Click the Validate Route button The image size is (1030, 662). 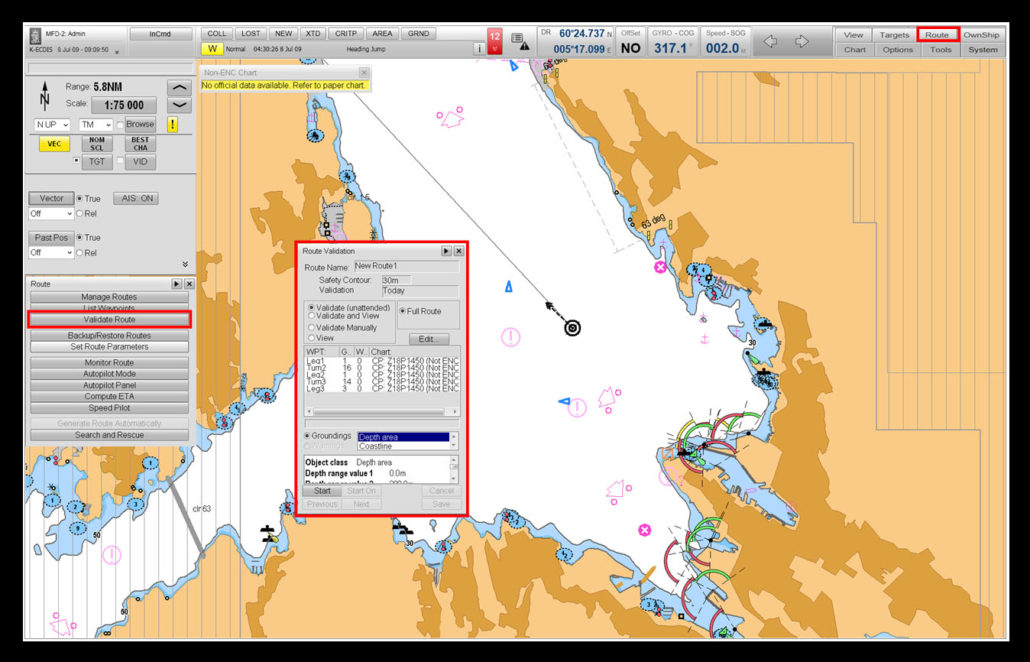click(x=109, y=320)
